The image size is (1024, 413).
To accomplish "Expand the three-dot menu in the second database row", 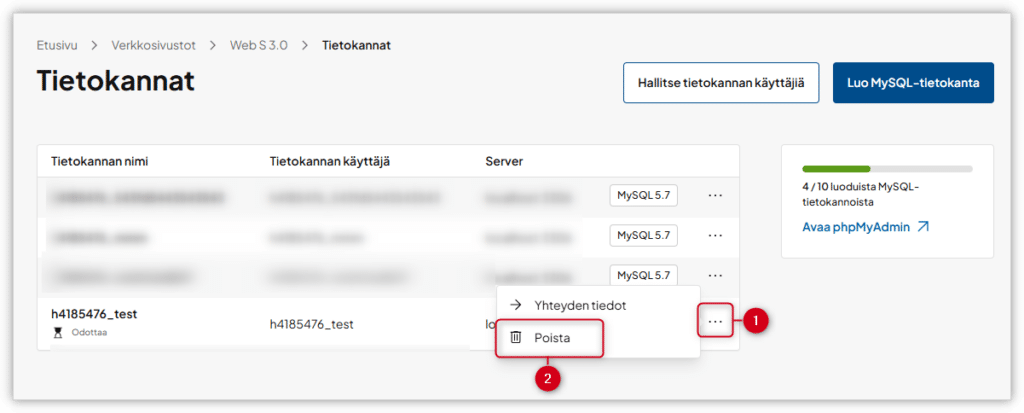I will (x=715, y=235).
